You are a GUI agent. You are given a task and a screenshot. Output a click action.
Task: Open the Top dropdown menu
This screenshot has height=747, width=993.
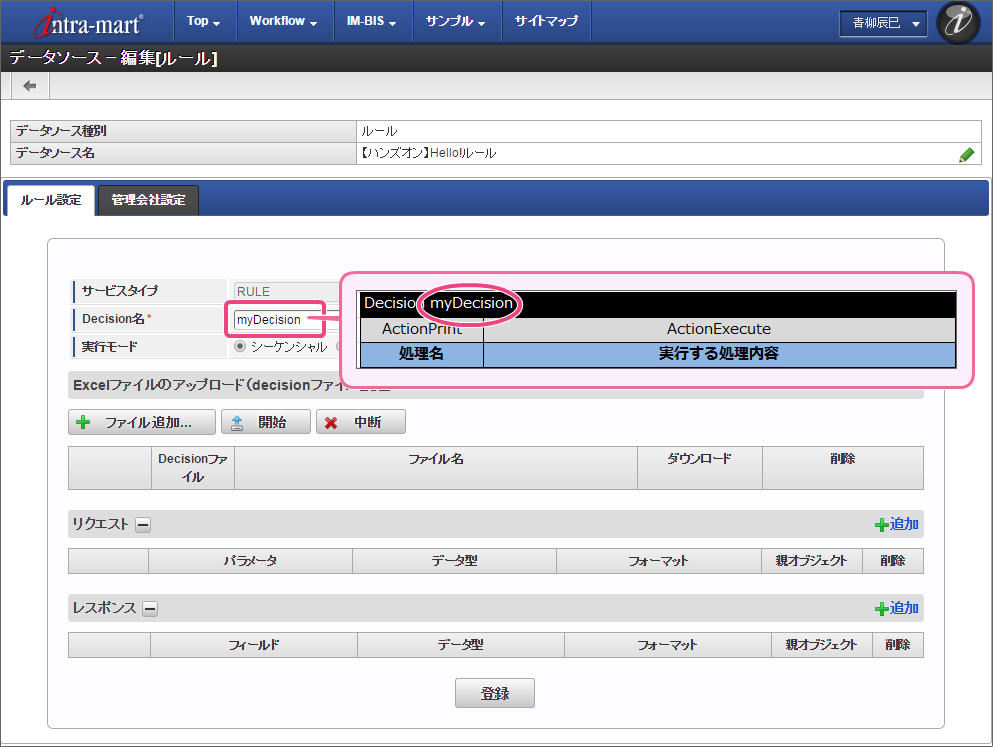click(x=204, y=21)
